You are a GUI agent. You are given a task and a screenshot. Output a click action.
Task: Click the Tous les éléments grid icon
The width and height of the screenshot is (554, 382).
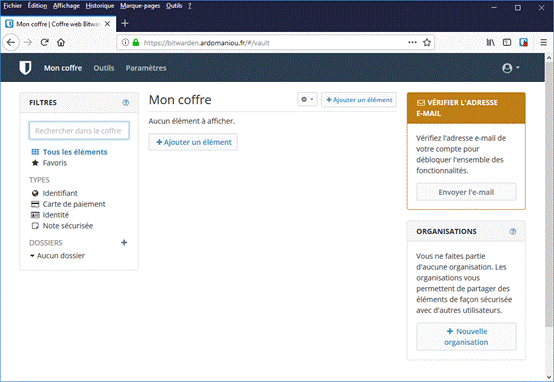(35, 152)
